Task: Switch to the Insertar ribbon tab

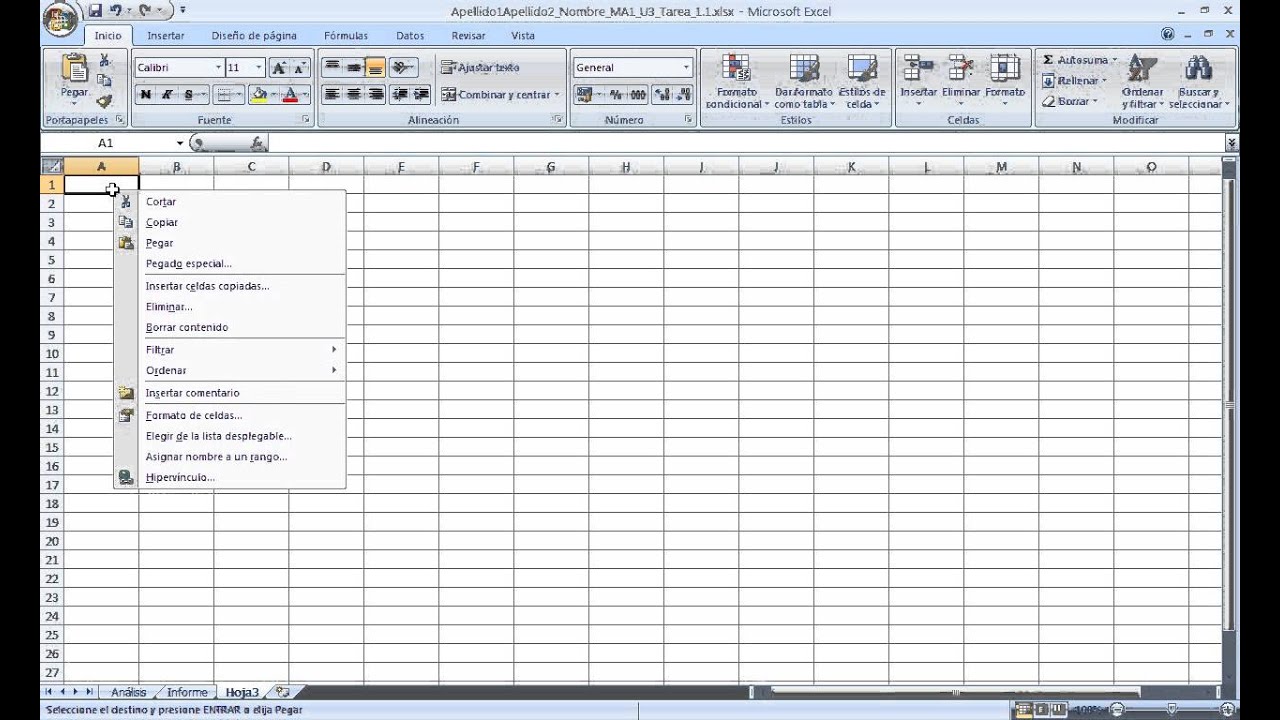Action: point(166,35)
